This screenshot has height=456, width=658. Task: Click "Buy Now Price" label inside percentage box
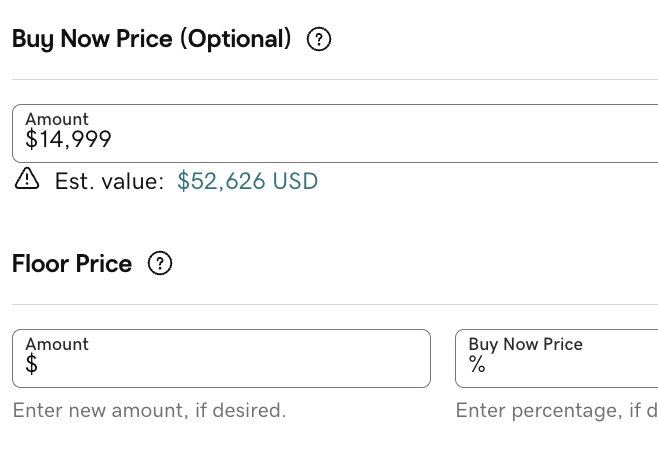[525, 345]
